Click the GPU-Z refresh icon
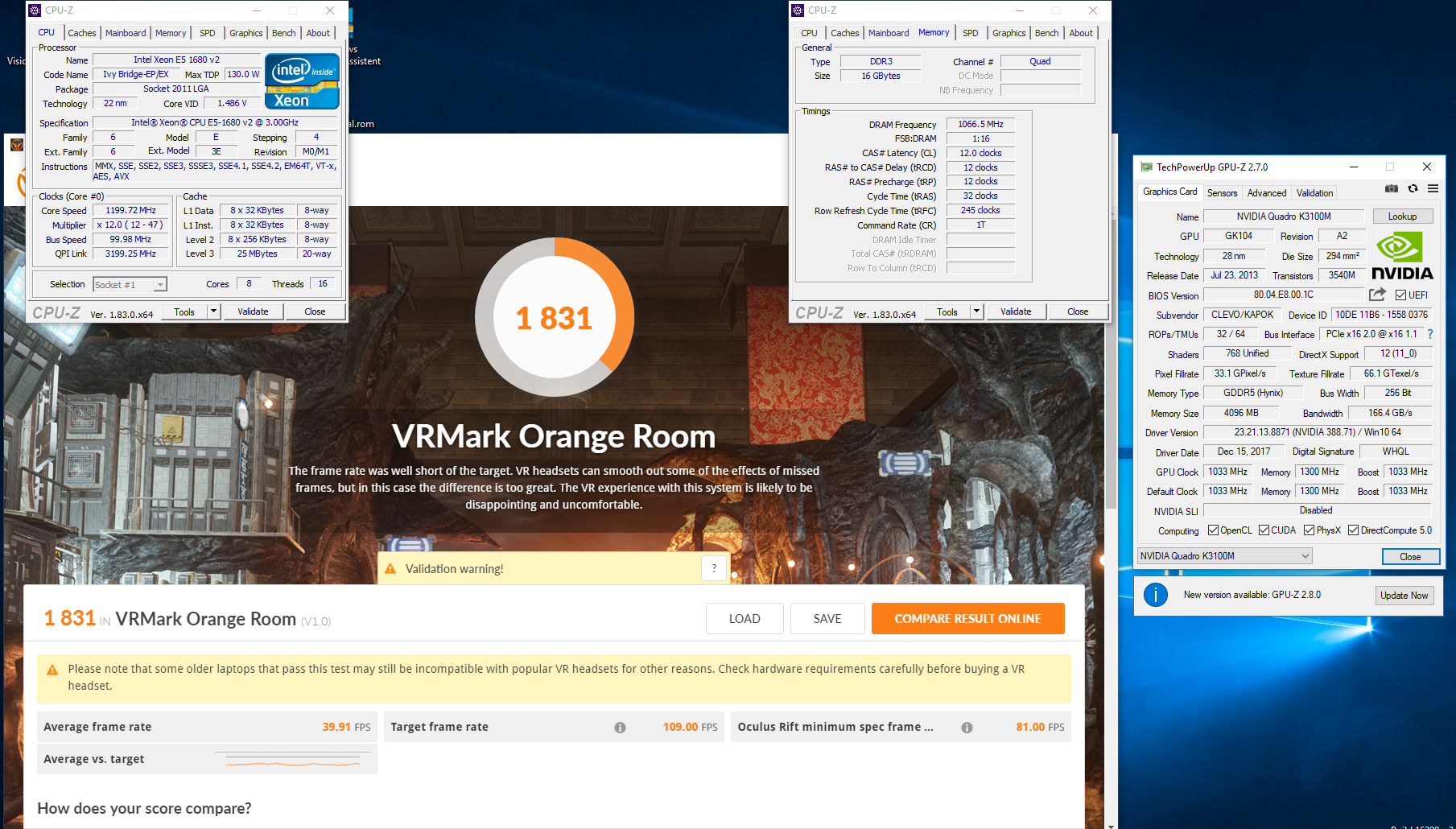The width and height of the screenshot is (1456, 829). click(x=1413, y=188)
